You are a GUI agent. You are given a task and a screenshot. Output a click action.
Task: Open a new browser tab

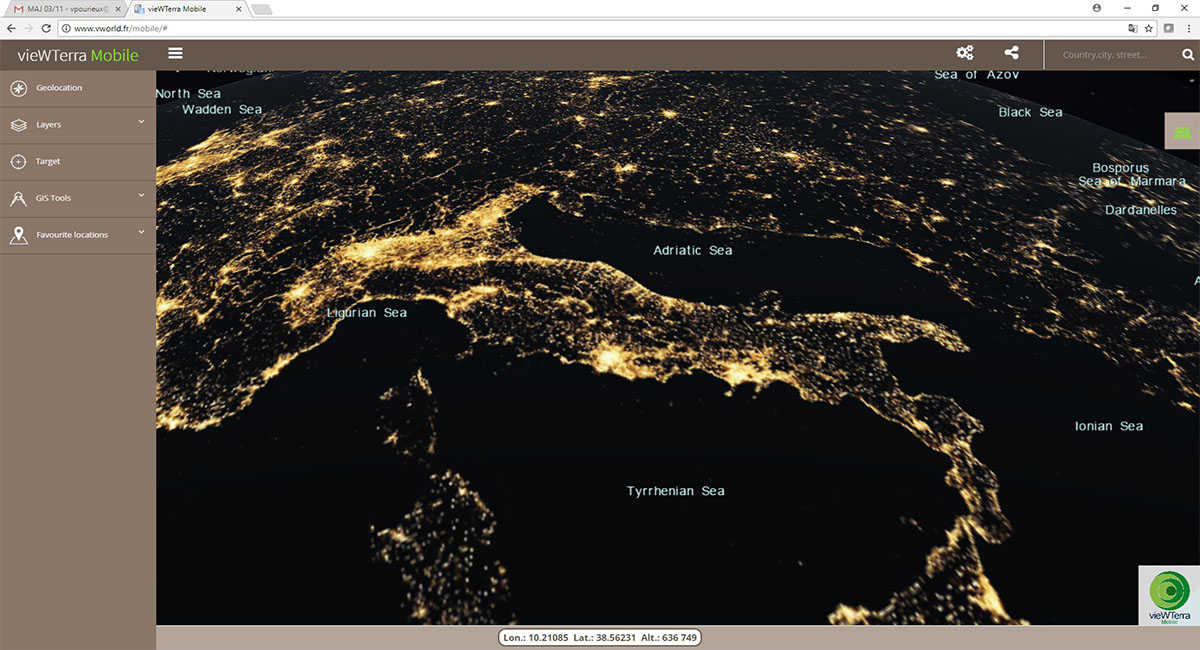point(262,9)
